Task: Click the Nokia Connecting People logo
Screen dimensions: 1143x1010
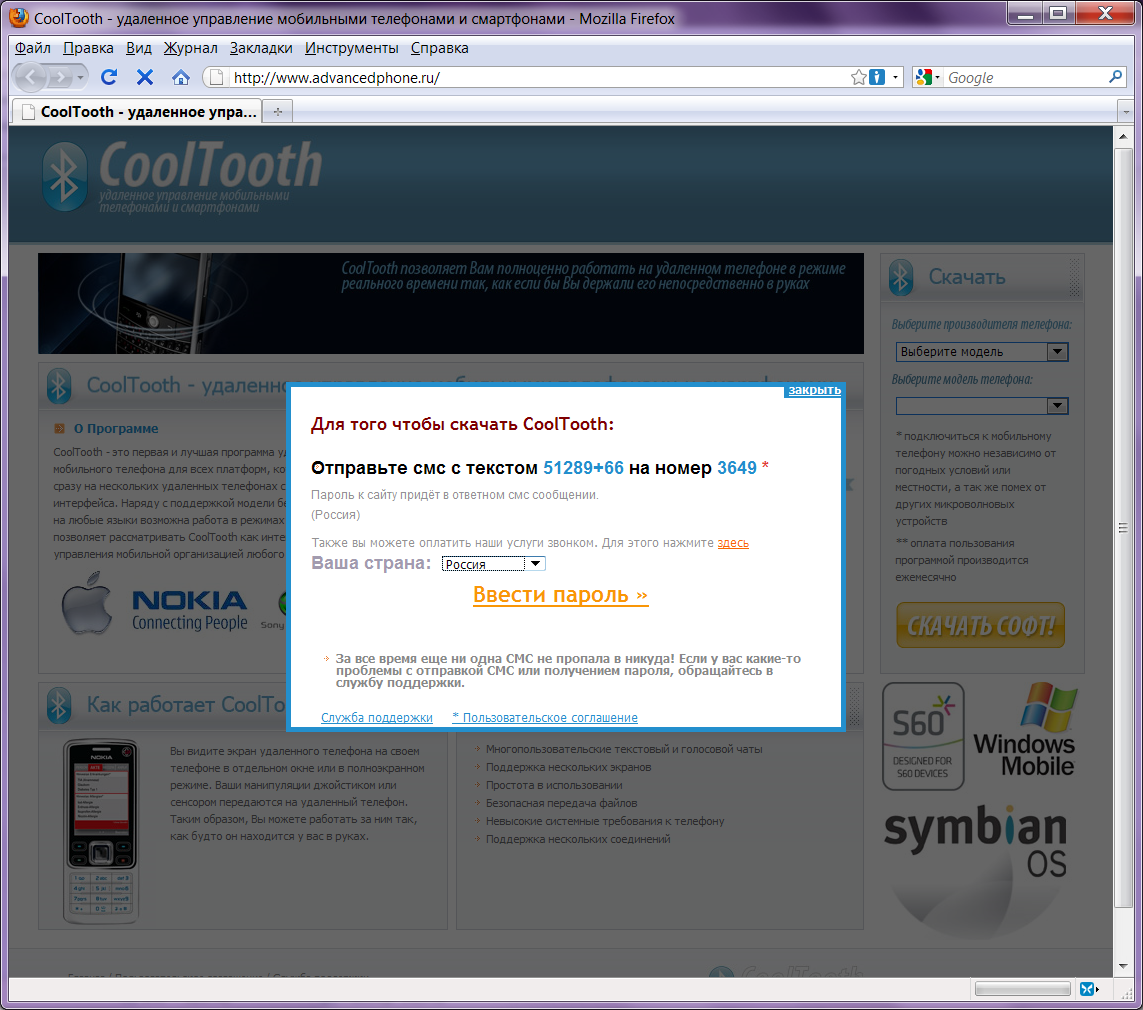Action: [190, 610]
